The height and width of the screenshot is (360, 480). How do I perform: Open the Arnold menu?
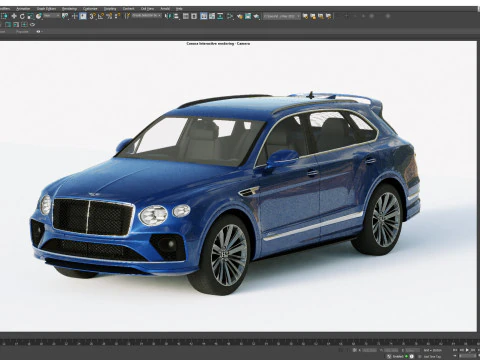tap(165, 9)
